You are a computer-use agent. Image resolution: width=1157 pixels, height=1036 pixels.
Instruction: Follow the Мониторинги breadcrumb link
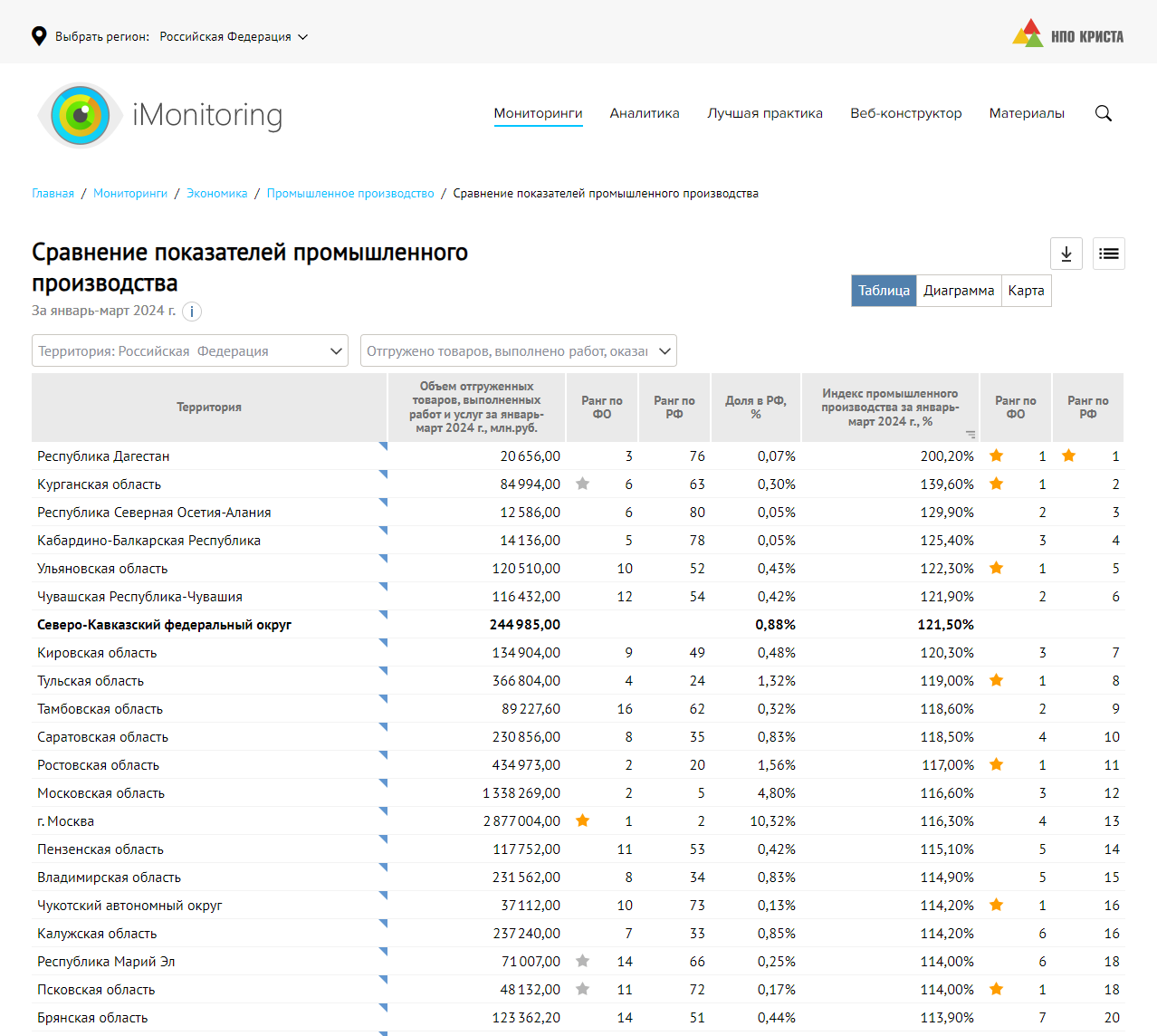click(x=130, y=194)
